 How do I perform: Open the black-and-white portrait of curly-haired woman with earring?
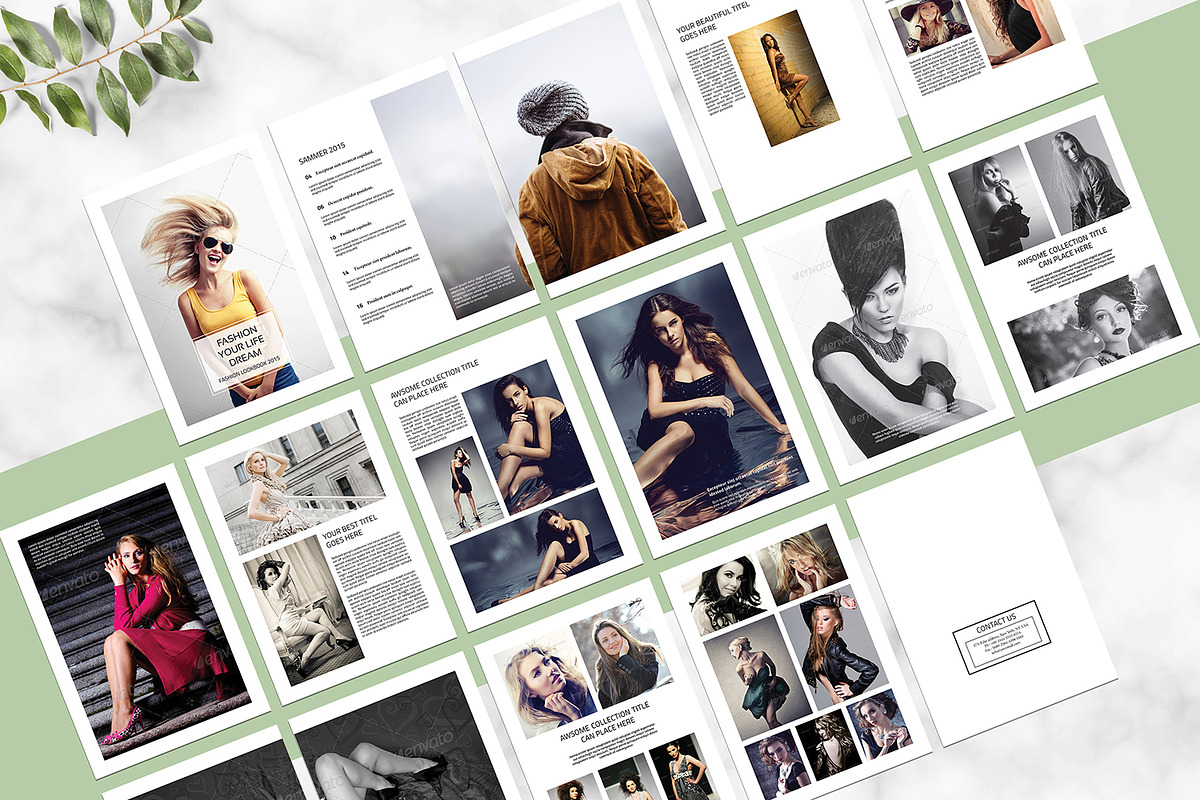1094,328
